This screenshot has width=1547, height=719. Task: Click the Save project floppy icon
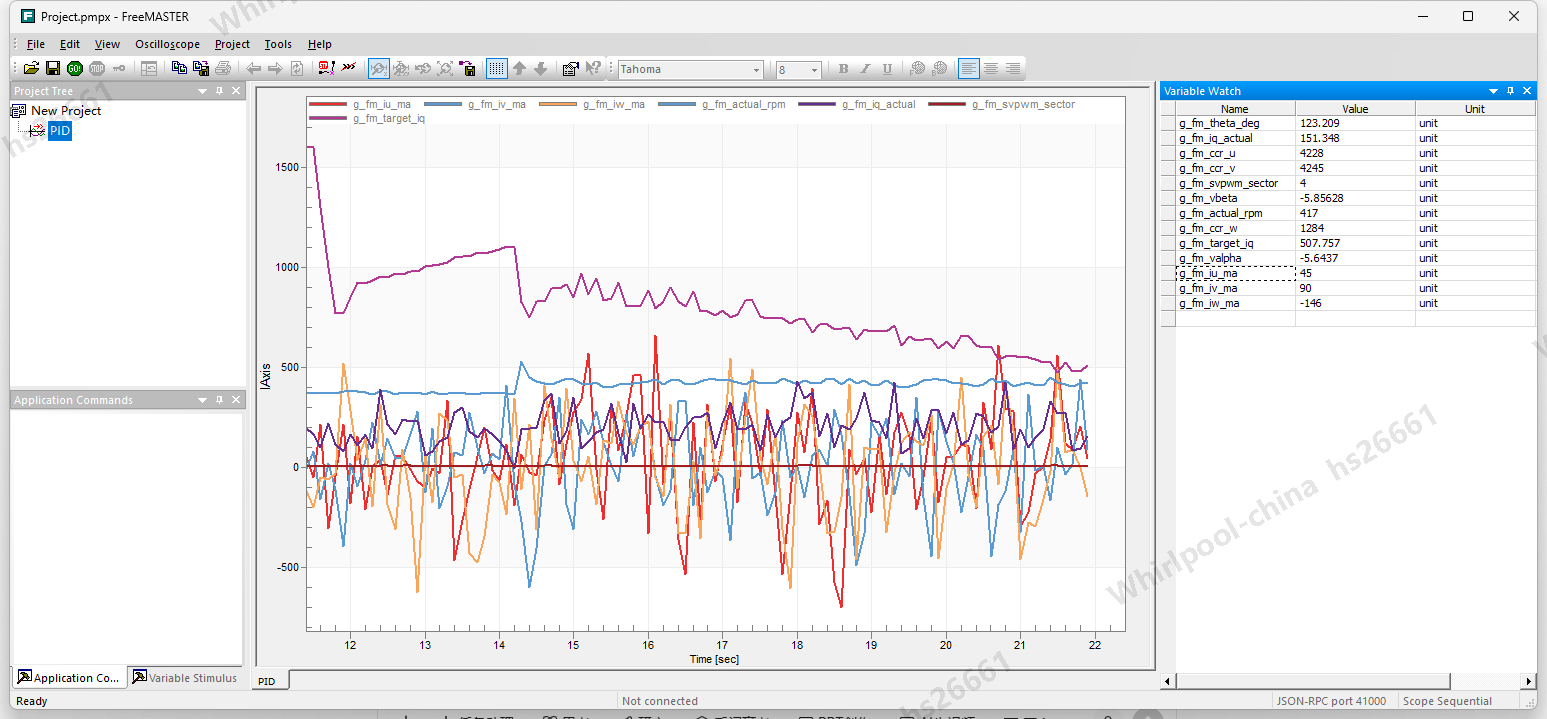tap(53, 69)
